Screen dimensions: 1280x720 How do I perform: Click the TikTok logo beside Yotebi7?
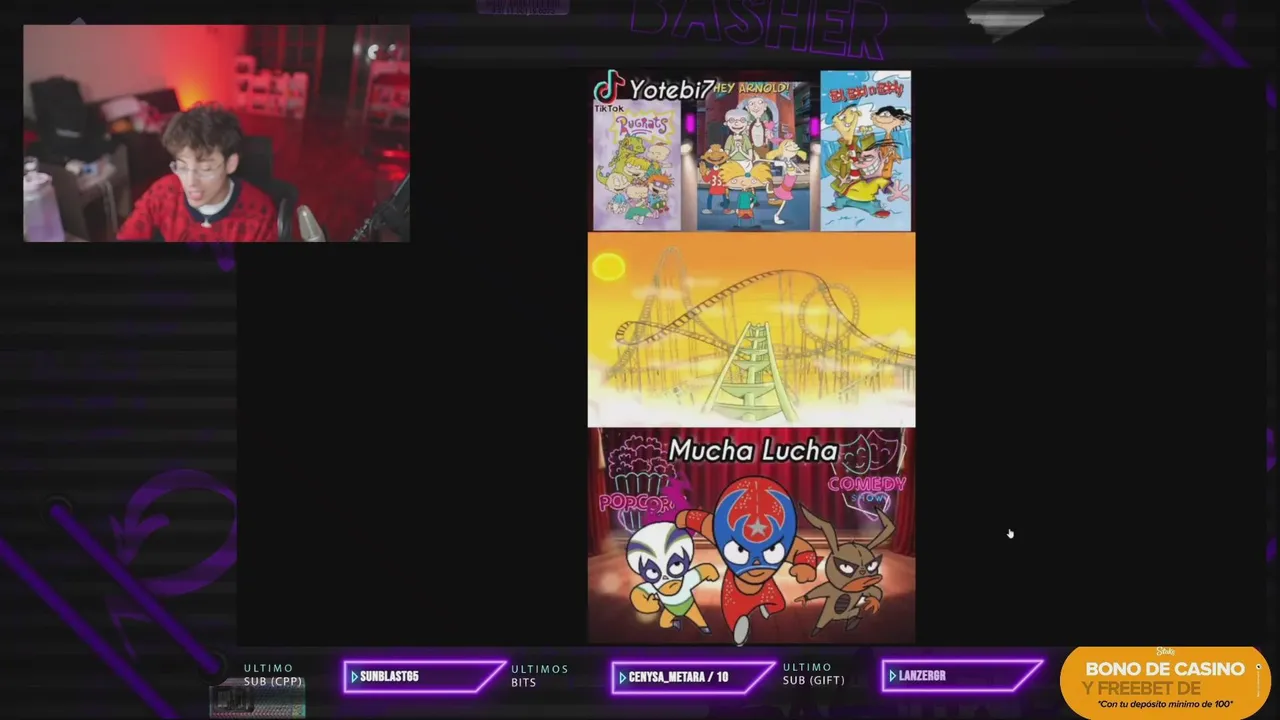pyautogui.click(x=608, y=87)
